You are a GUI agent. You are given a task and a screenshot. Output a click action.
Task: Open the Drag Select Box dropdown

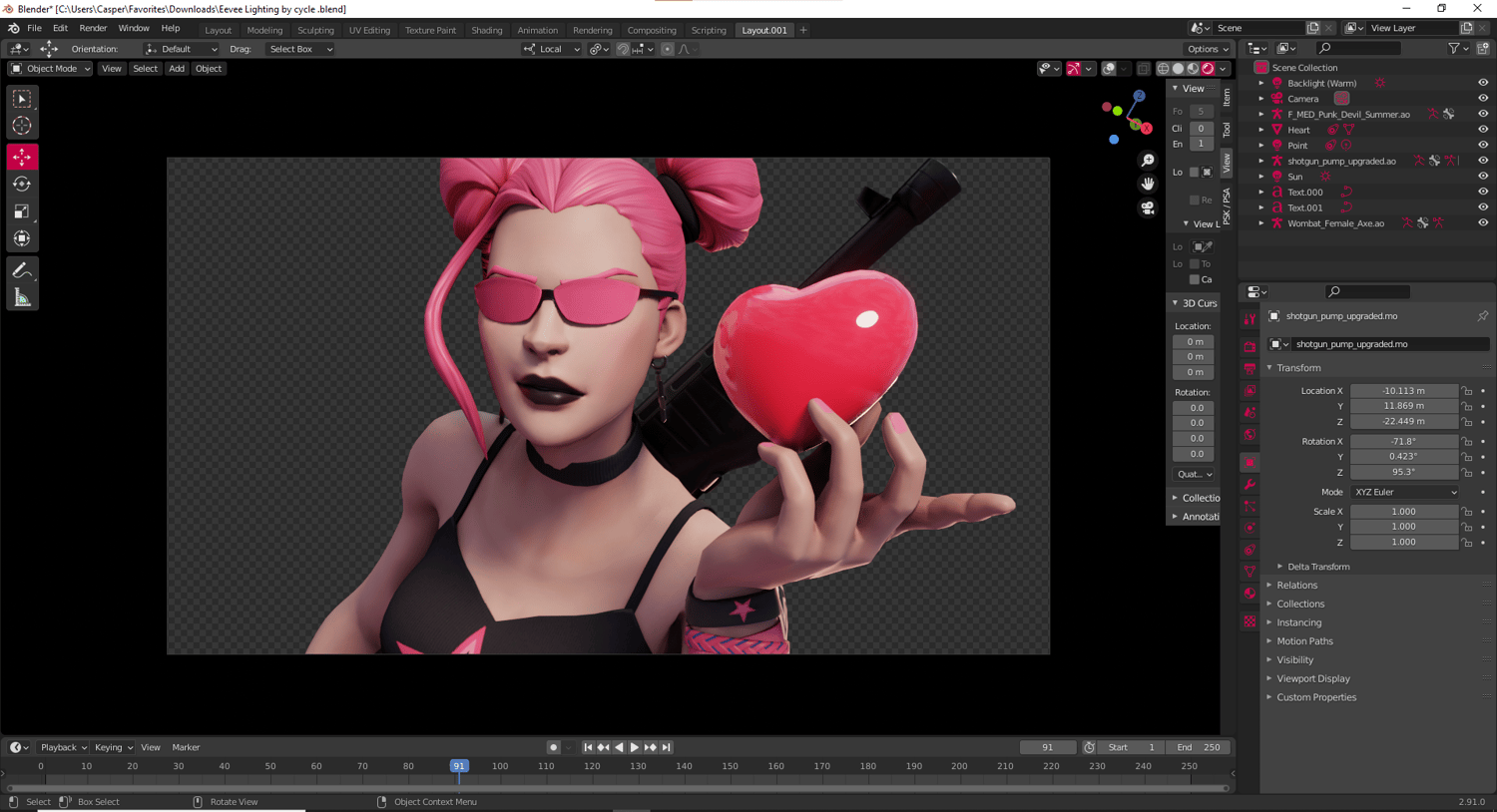300,49
